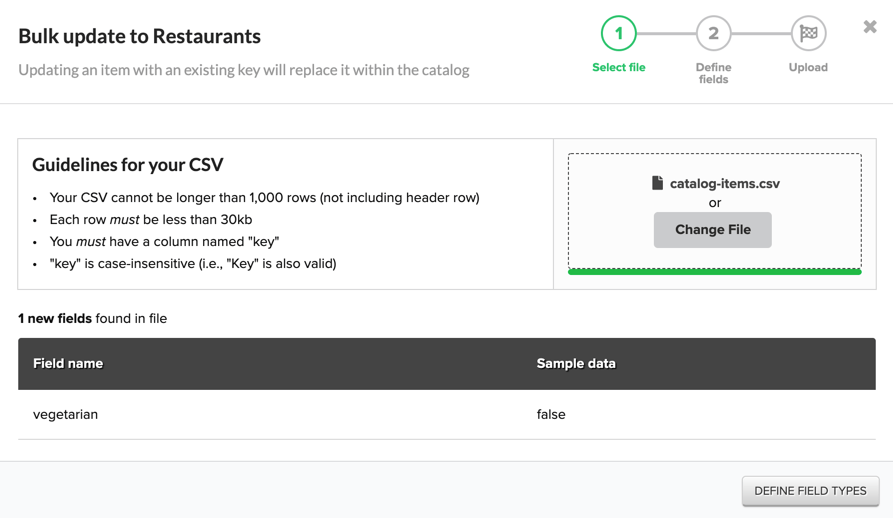
Task: Proceed with Define Field Types button
Action: [x=810, y=491]
